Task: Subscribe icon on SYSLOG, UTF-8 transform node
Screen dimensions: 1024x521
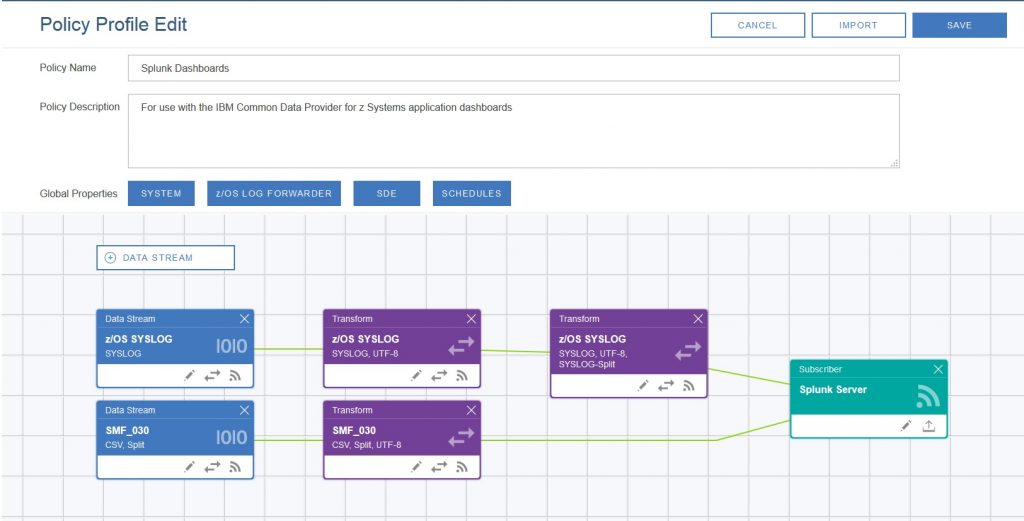Action: (462, 375)
